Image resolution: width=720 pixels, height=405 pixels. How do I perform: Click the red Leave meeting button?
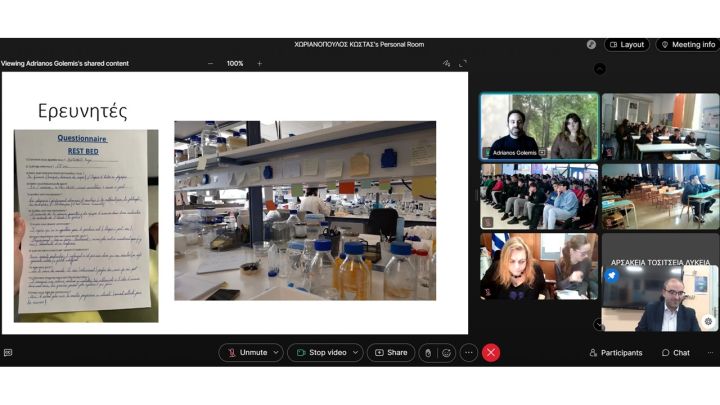pyautogui.click(x=491, y=352)
